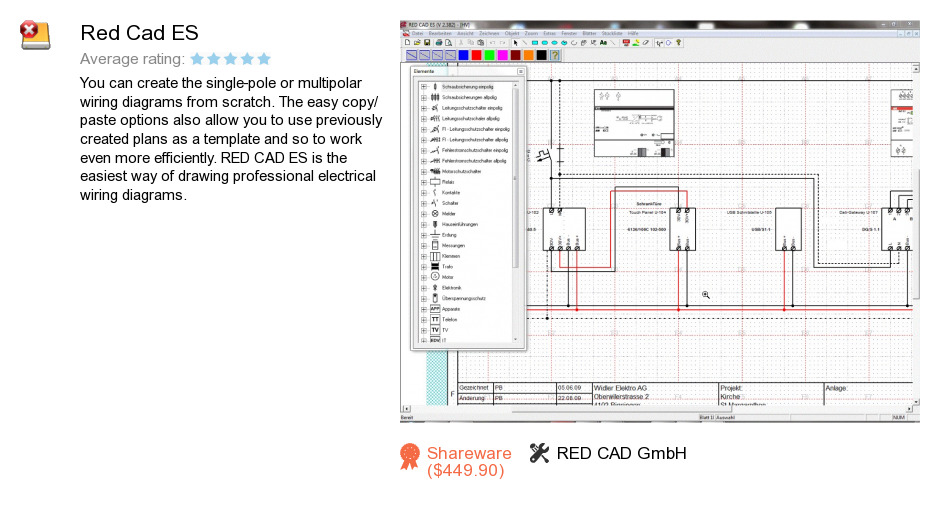Select the rectangle drawing tool

535,43
